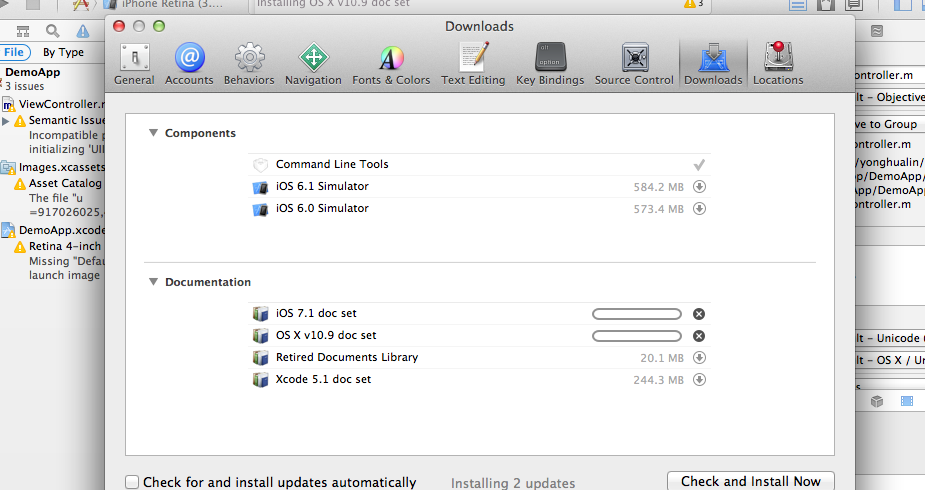
Task: Open the Source Control preferences tab
Action: pos(634,65)
